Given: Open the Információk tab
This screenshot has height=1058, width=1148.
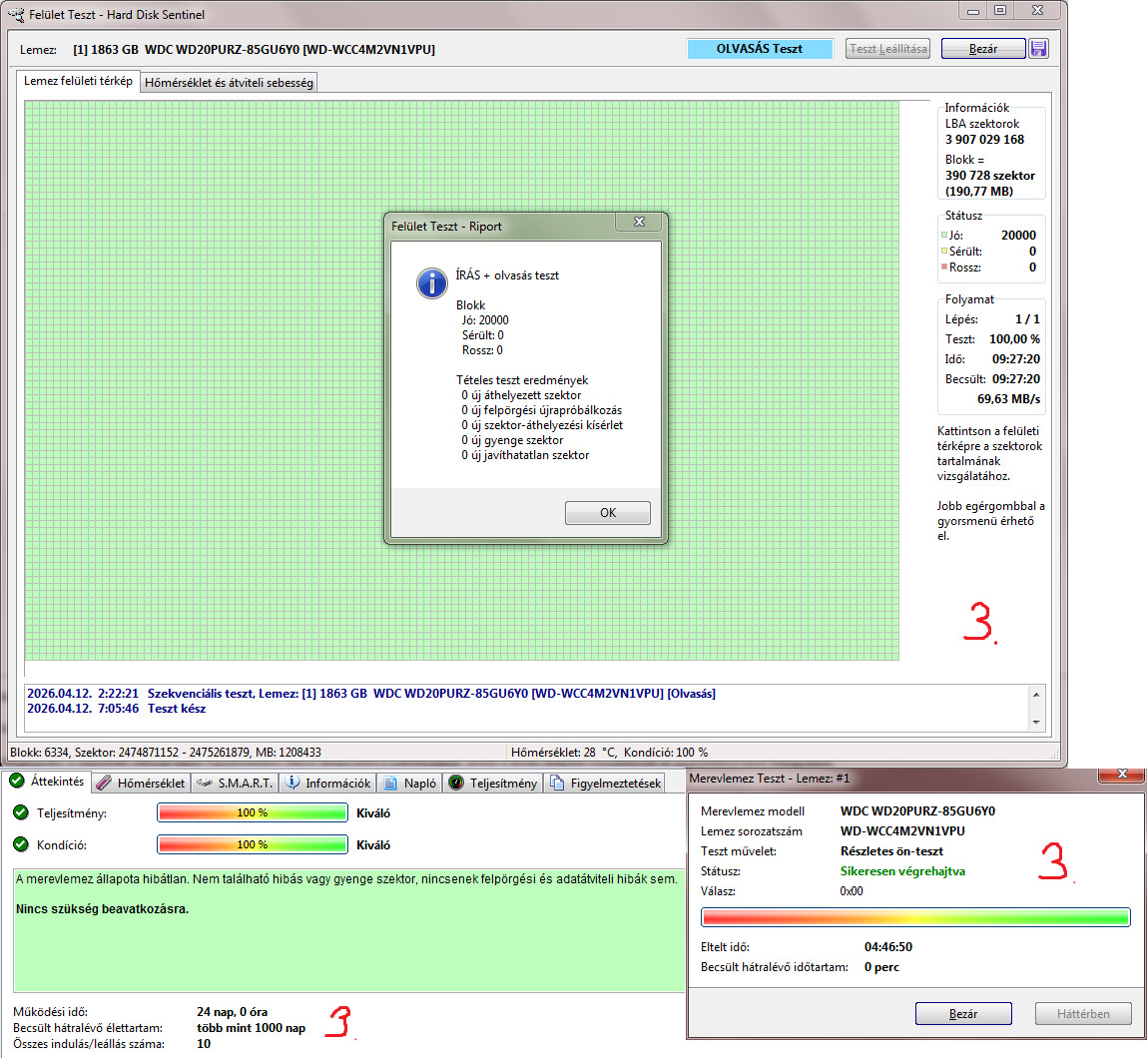Looking at the screenshot, I should click(x=328, y=783).
